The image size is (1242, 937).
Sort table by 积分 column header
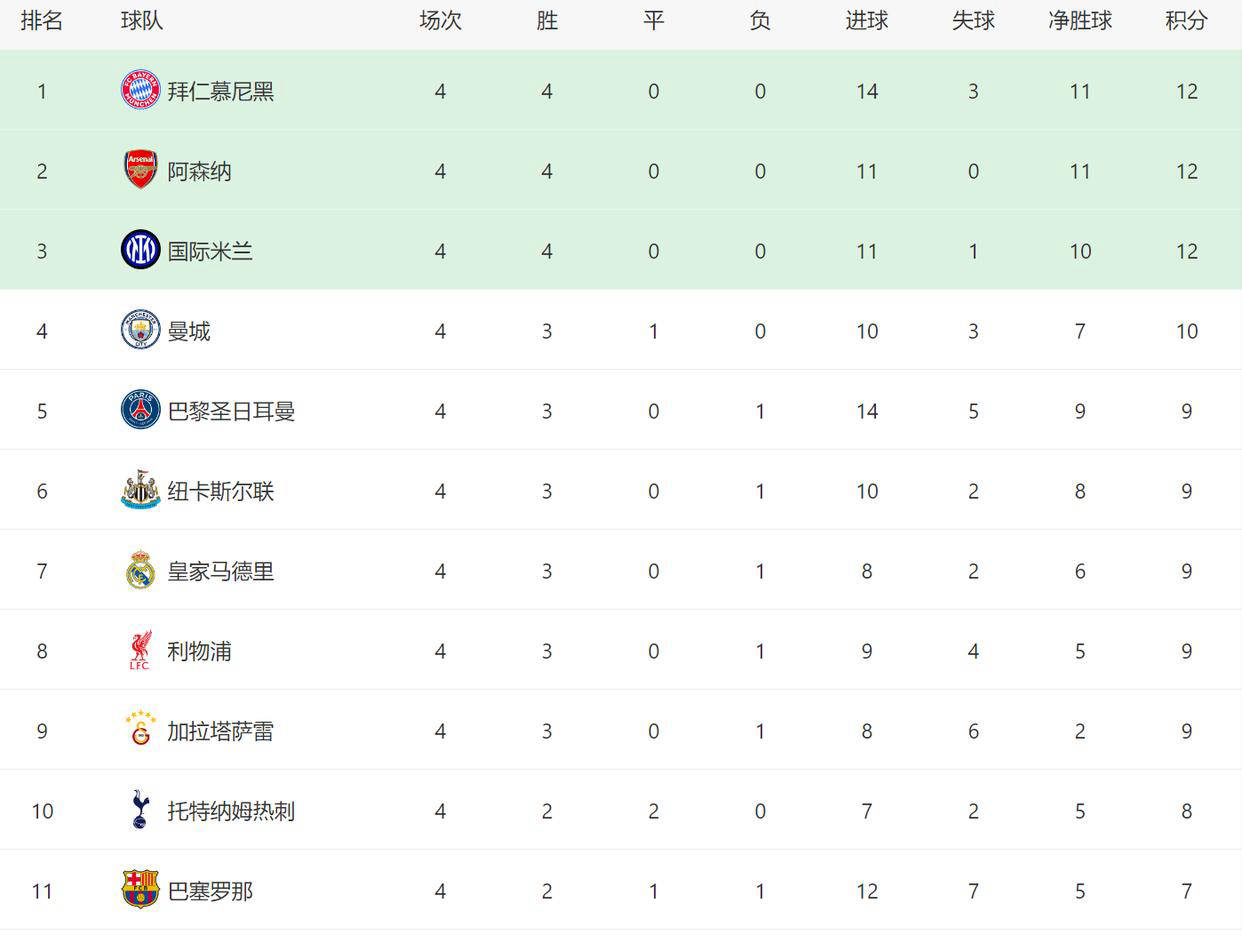pos(1186,21)
